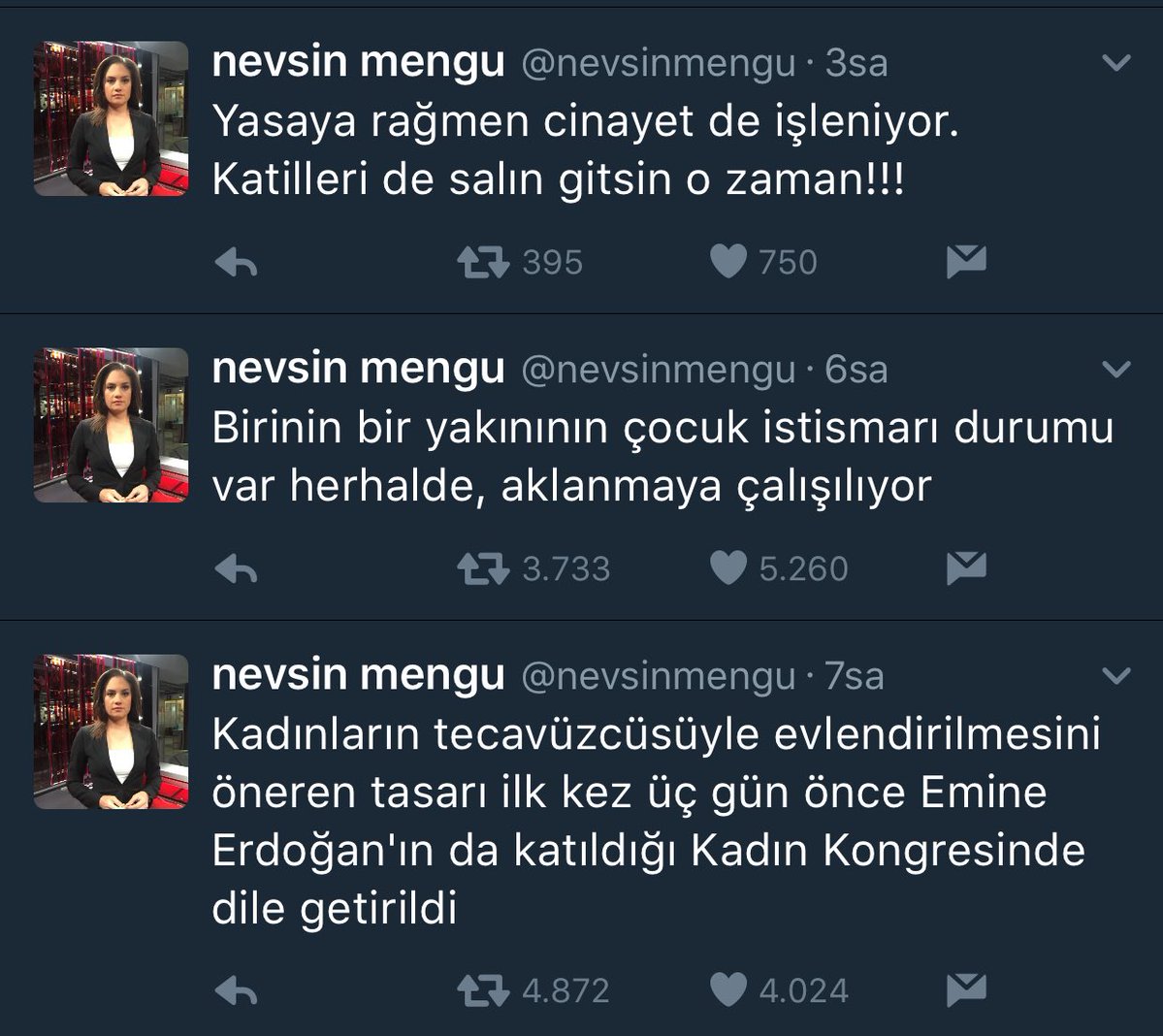
Task: Like the tweet with 750 likes
Action: coord(728,262)
